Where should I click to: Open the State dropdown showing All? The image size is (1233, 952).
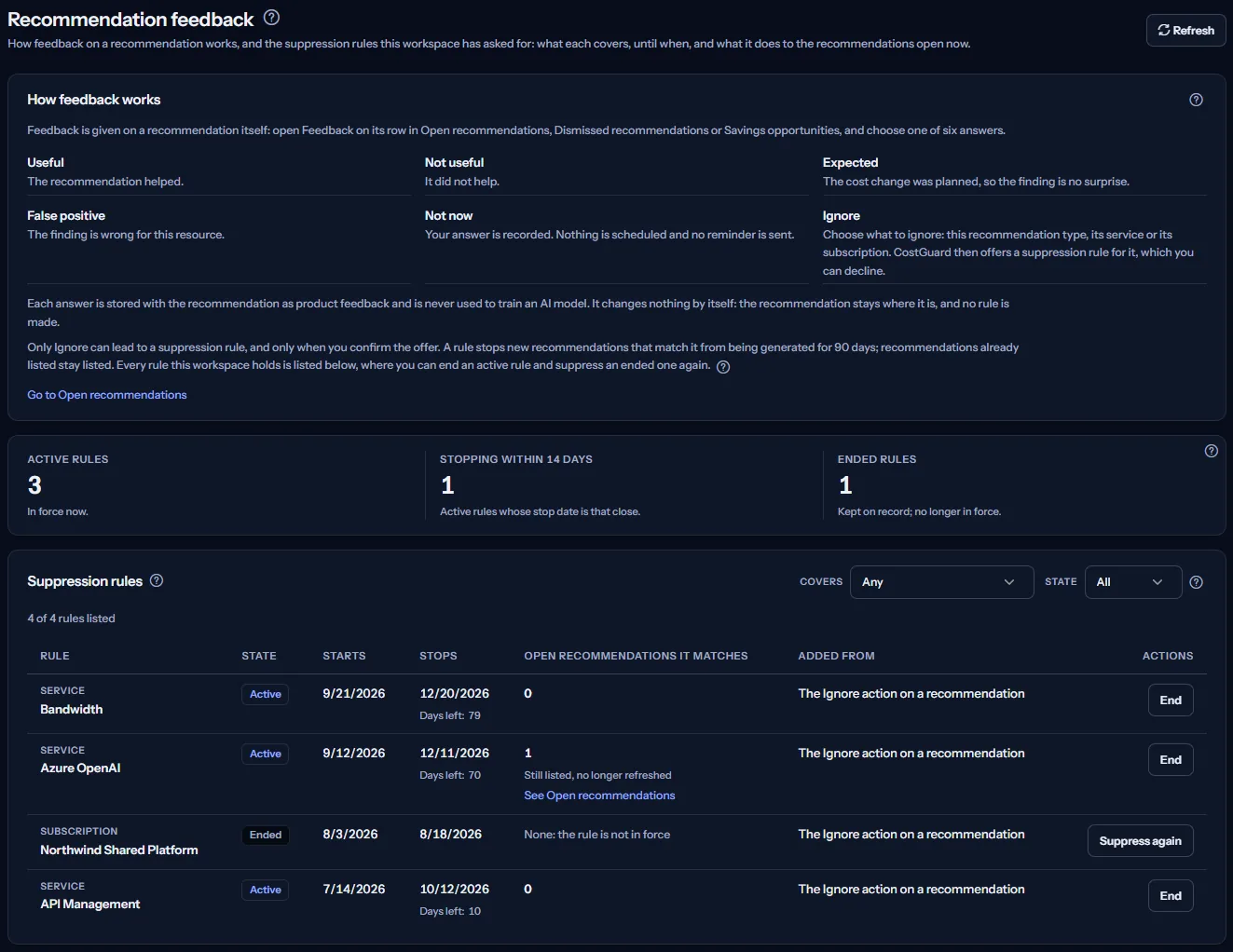coord(1133,582)
